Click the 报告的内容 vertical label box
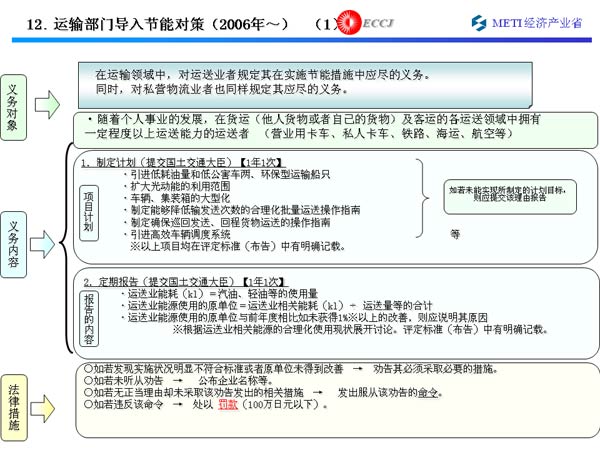 tap(89, 318)
